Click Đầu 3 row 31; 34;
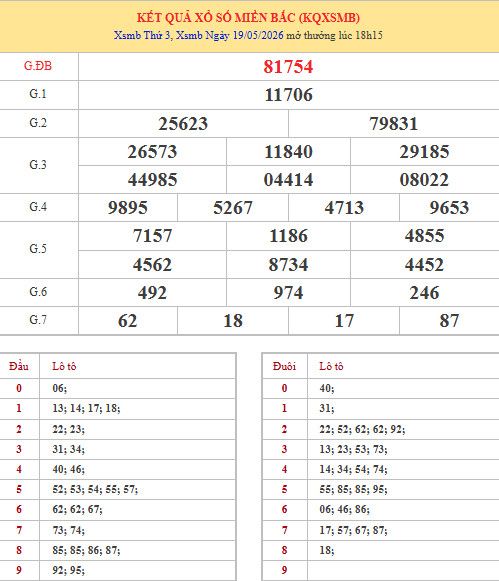This screenshot has width=499, height=581. pyautogui.click(x=68, y=449)
